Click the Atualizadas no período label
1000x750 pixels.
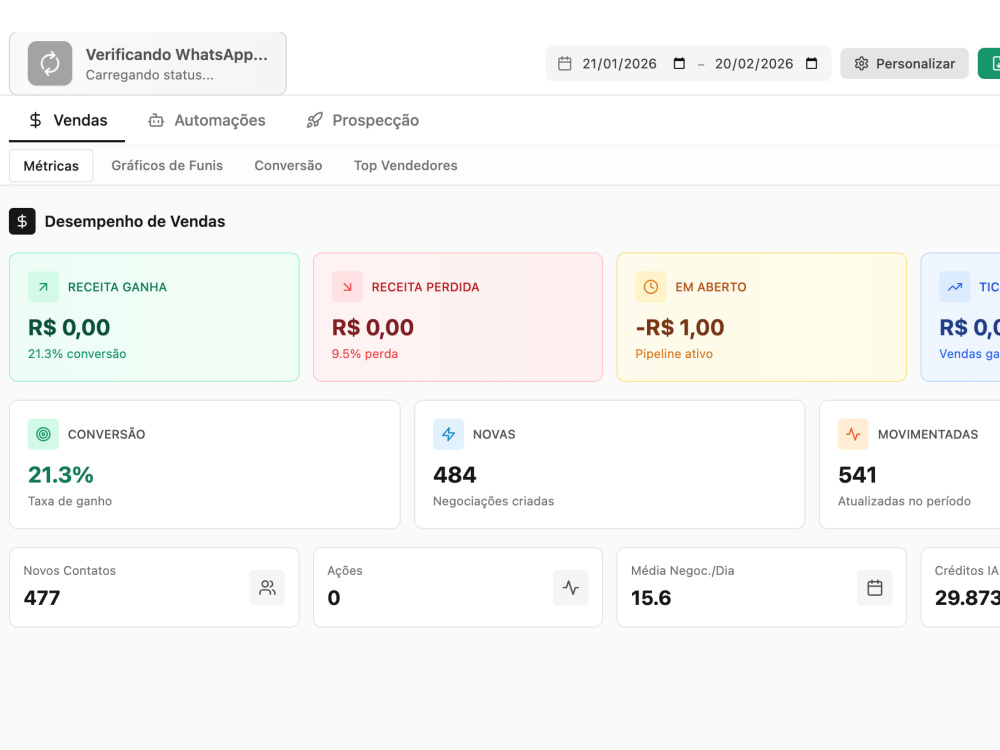(904, 501)
